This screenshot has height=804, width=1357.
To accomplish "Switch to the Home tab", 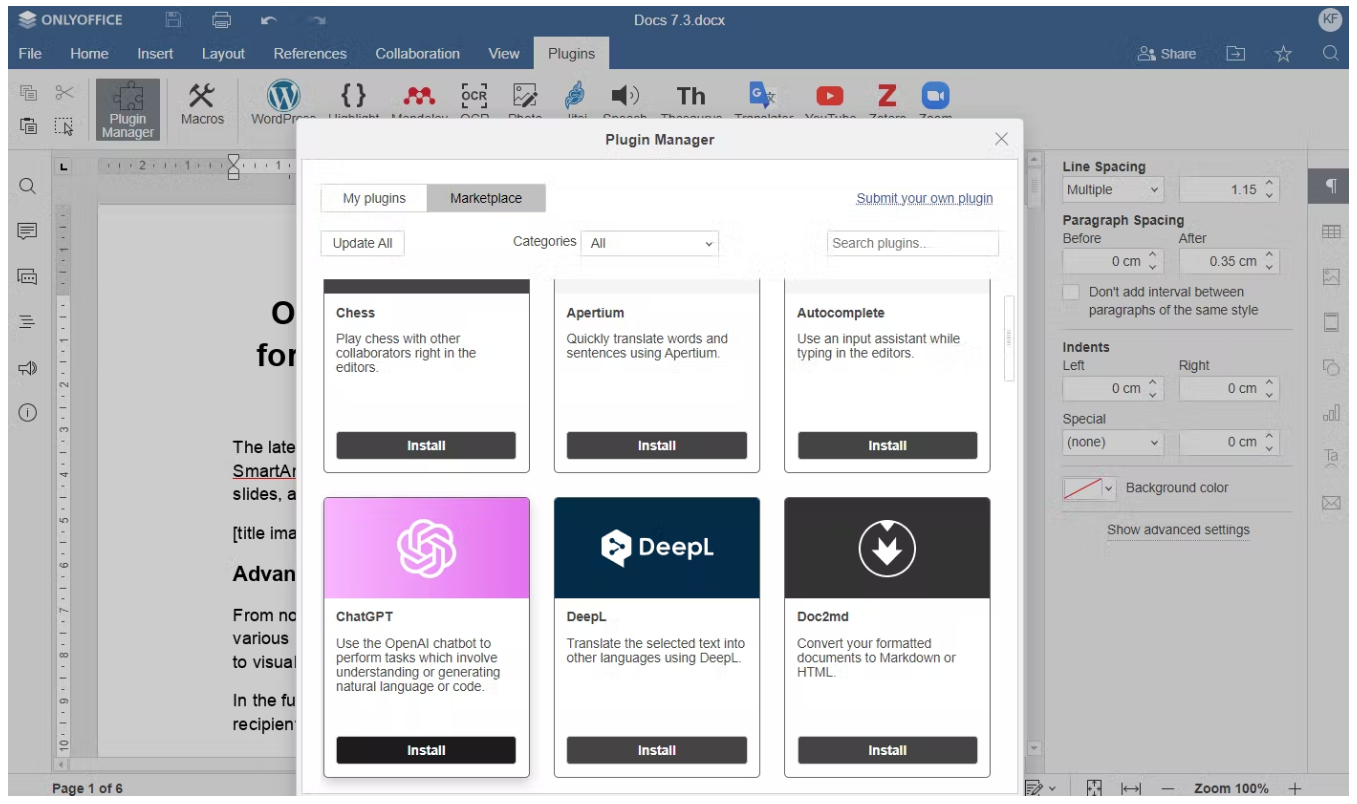I will click(89, 54).
